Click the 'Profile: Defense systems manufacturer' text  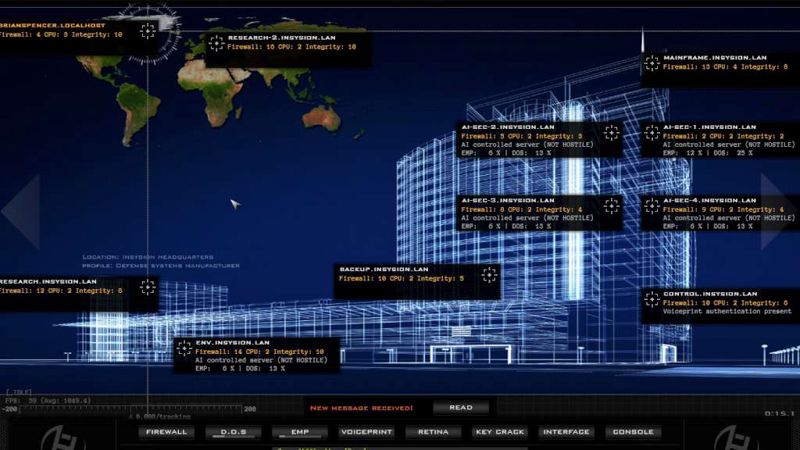(161, 266)
